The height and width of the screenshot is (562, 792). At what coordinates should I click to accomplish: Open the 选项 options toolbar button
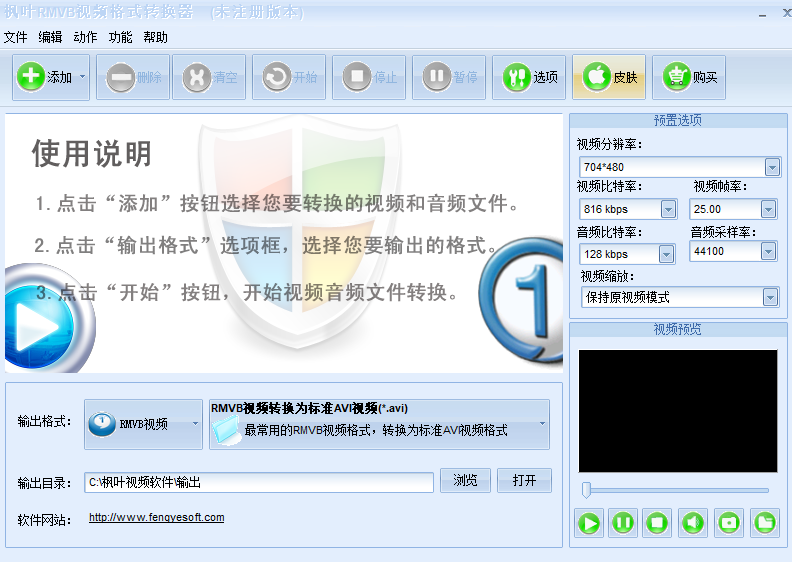(529, 77)
